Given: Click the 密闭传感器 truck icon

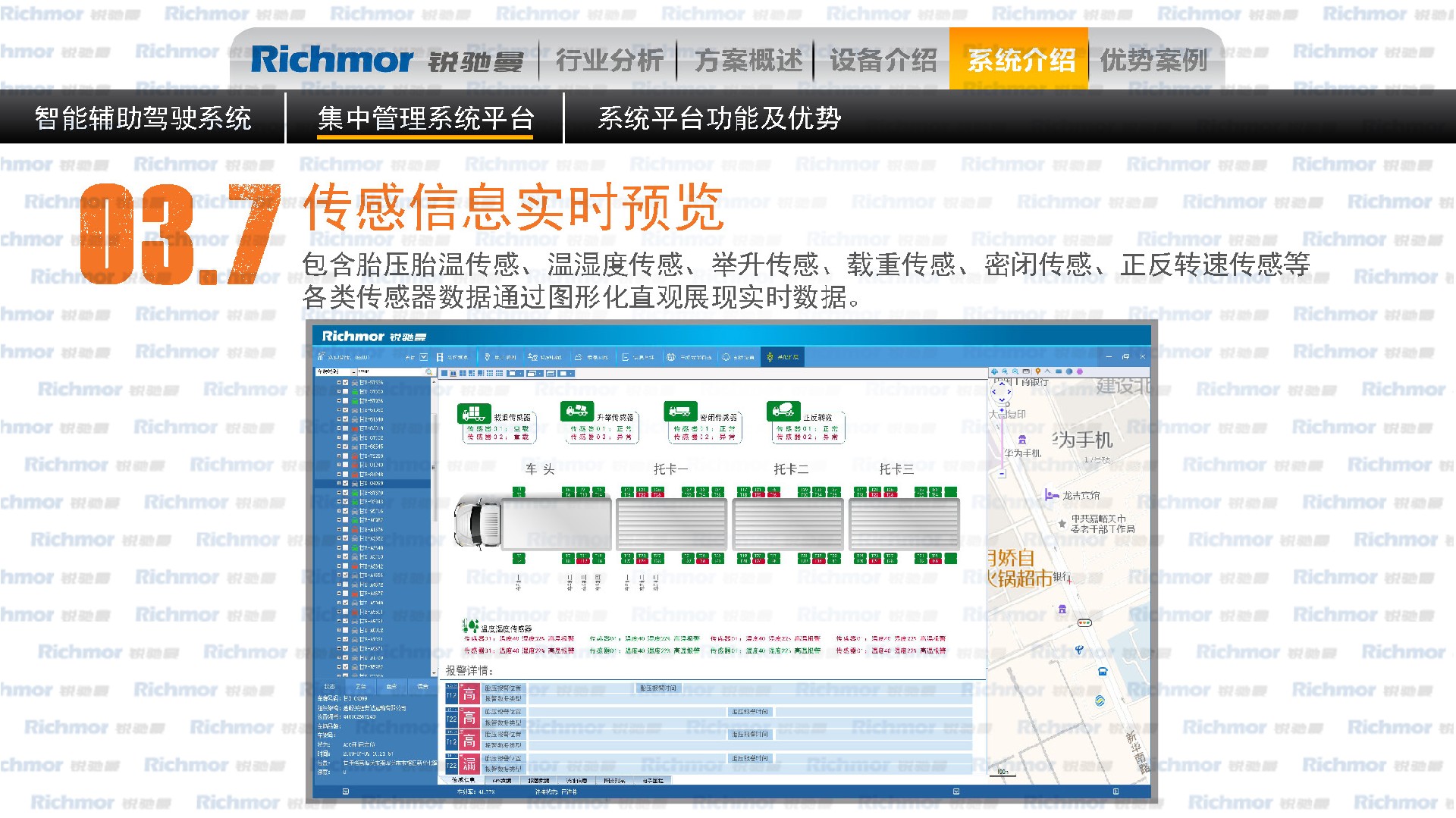Looking at the screenshot, I should coord(680,411).
